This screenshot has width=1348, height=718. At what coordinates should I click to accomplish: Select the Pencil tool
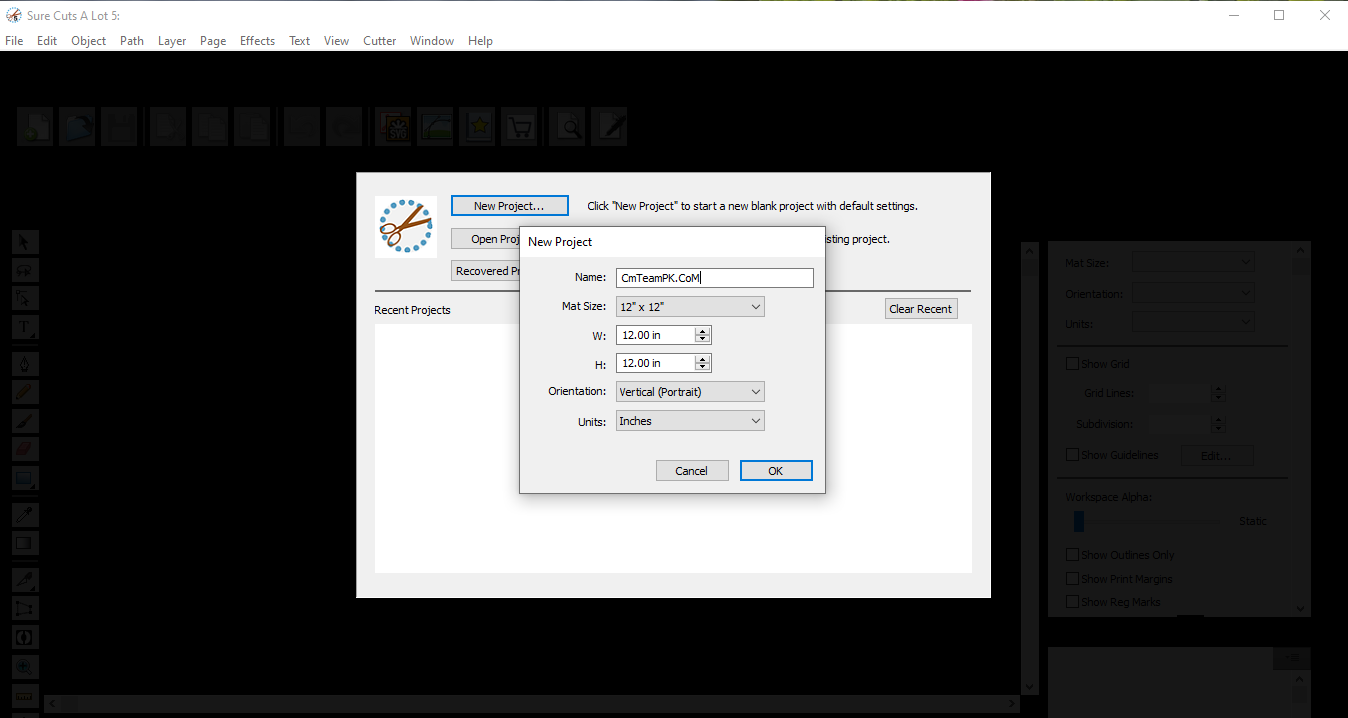tap(25, 392)
